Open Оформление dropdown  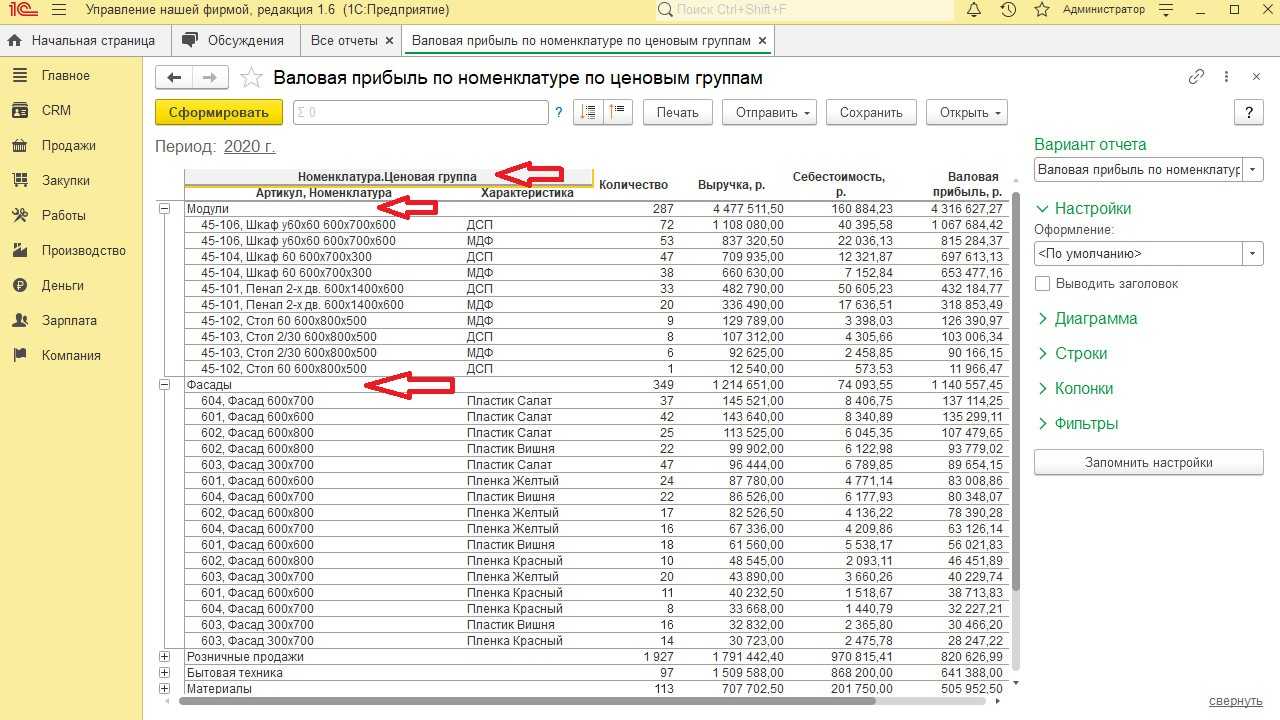(1254, 254)
